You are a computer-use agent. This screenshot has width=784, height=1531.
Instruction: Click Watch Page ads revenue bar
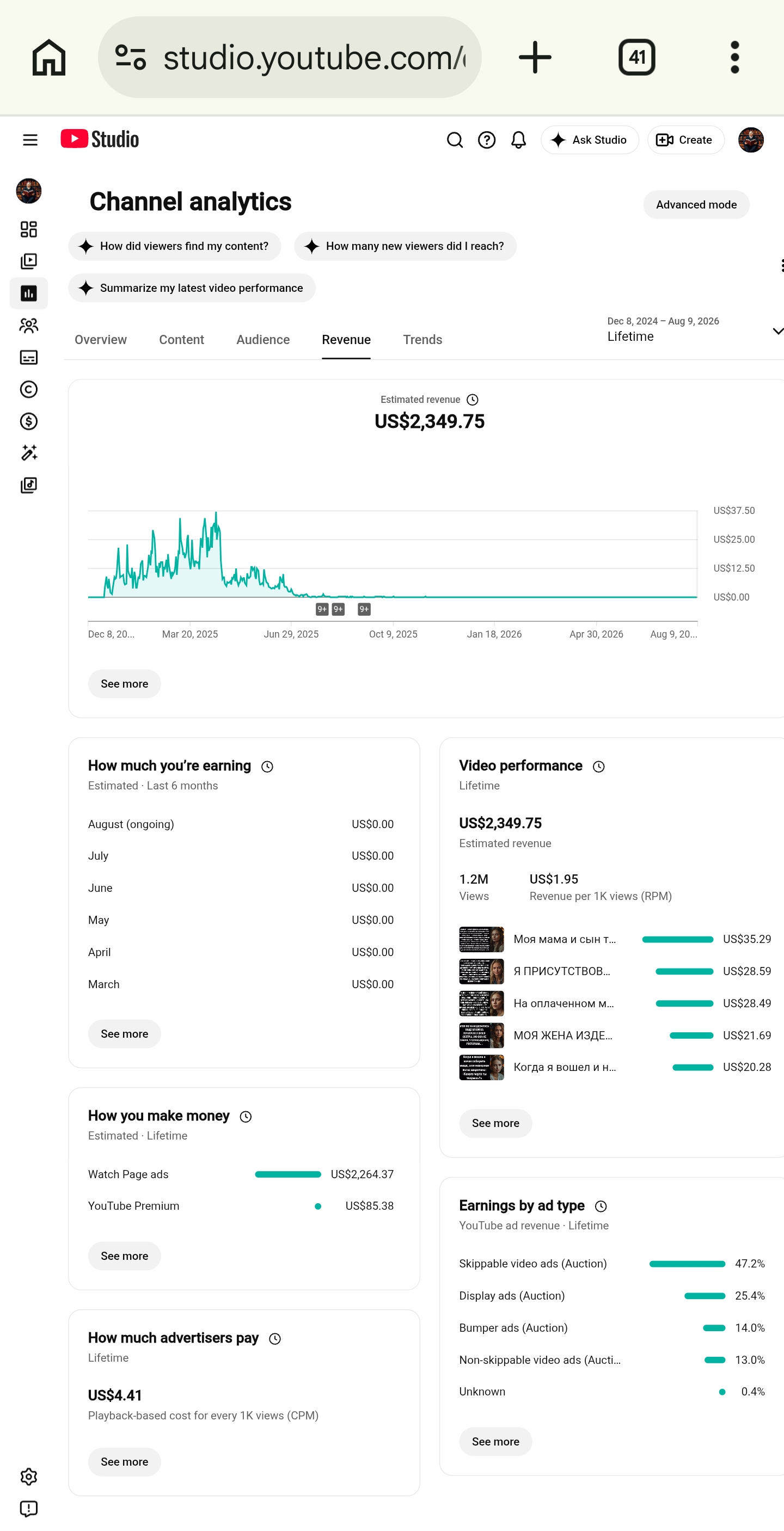click(287, 1174)
